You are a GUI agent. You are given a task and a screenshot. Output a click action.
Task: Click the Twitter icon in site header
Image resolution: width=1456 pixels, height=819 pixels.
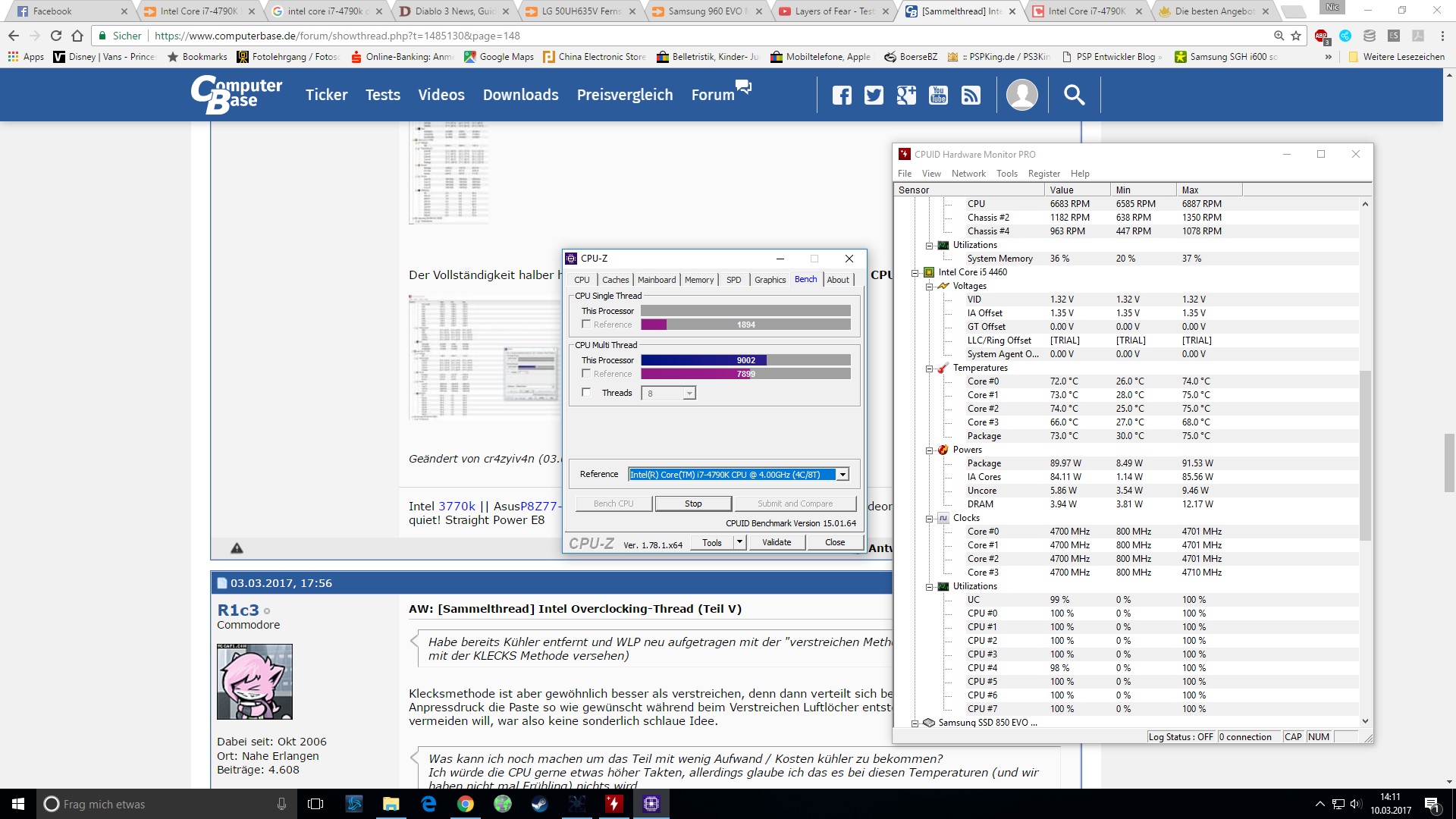(874, 95)
